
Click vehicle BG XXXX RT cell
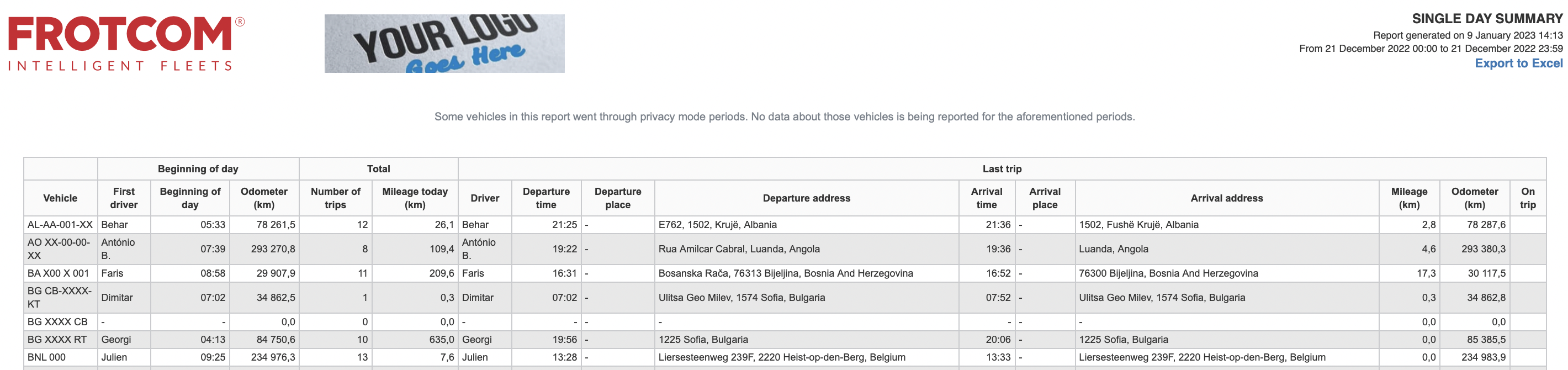[x=60, y=340]
